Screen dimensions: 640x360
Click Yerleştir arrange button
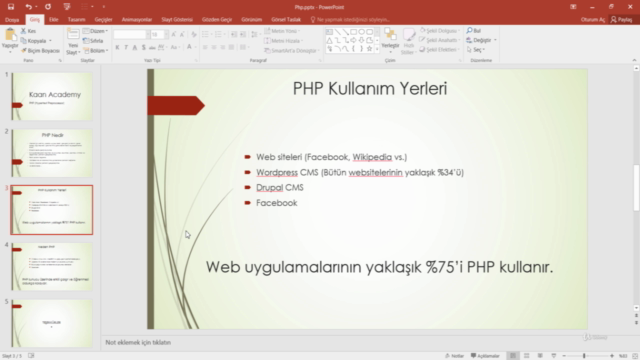coord(390,41)
